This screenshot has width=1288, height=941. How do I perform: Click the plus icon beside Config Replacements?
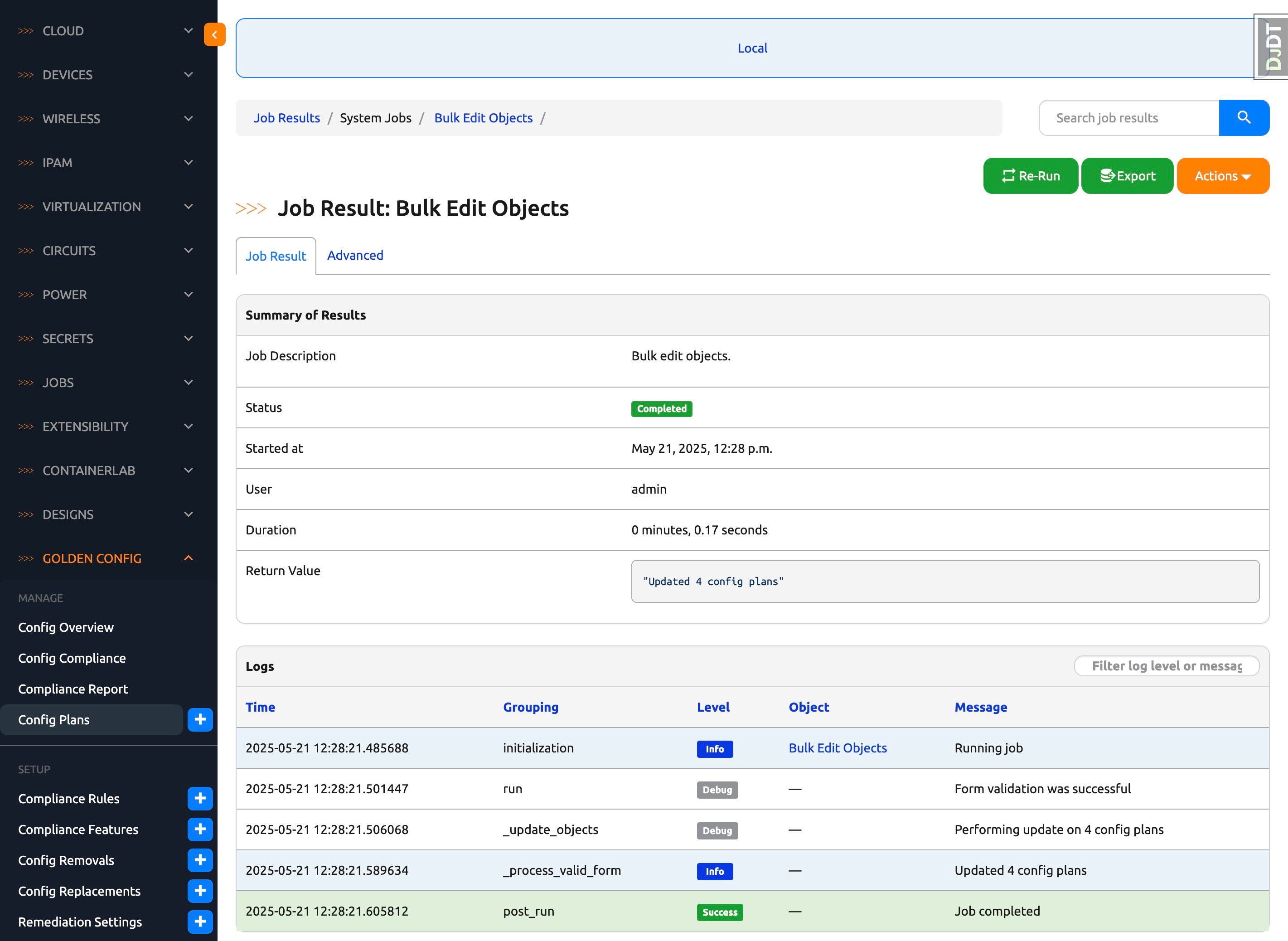(x=200, y=890)
